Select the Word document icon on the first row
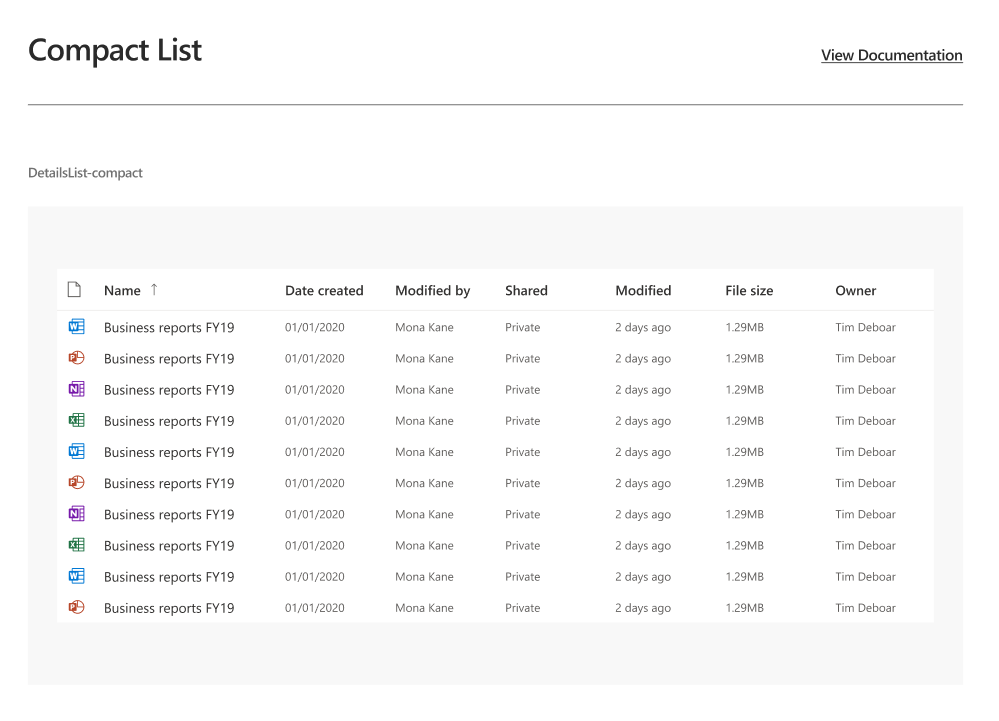This screenshot has height=721, width=999. tap(76, 326)
